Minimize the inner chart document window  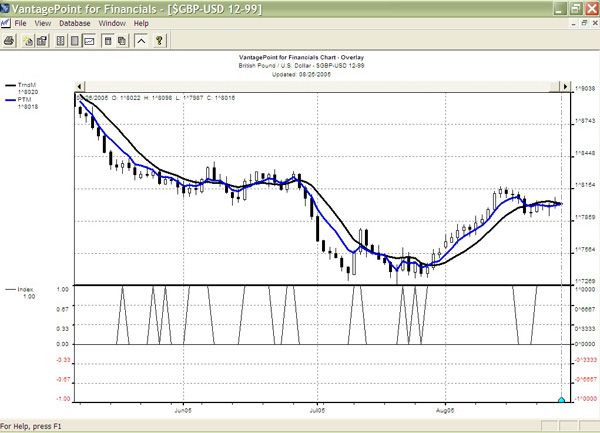point(573,24)
